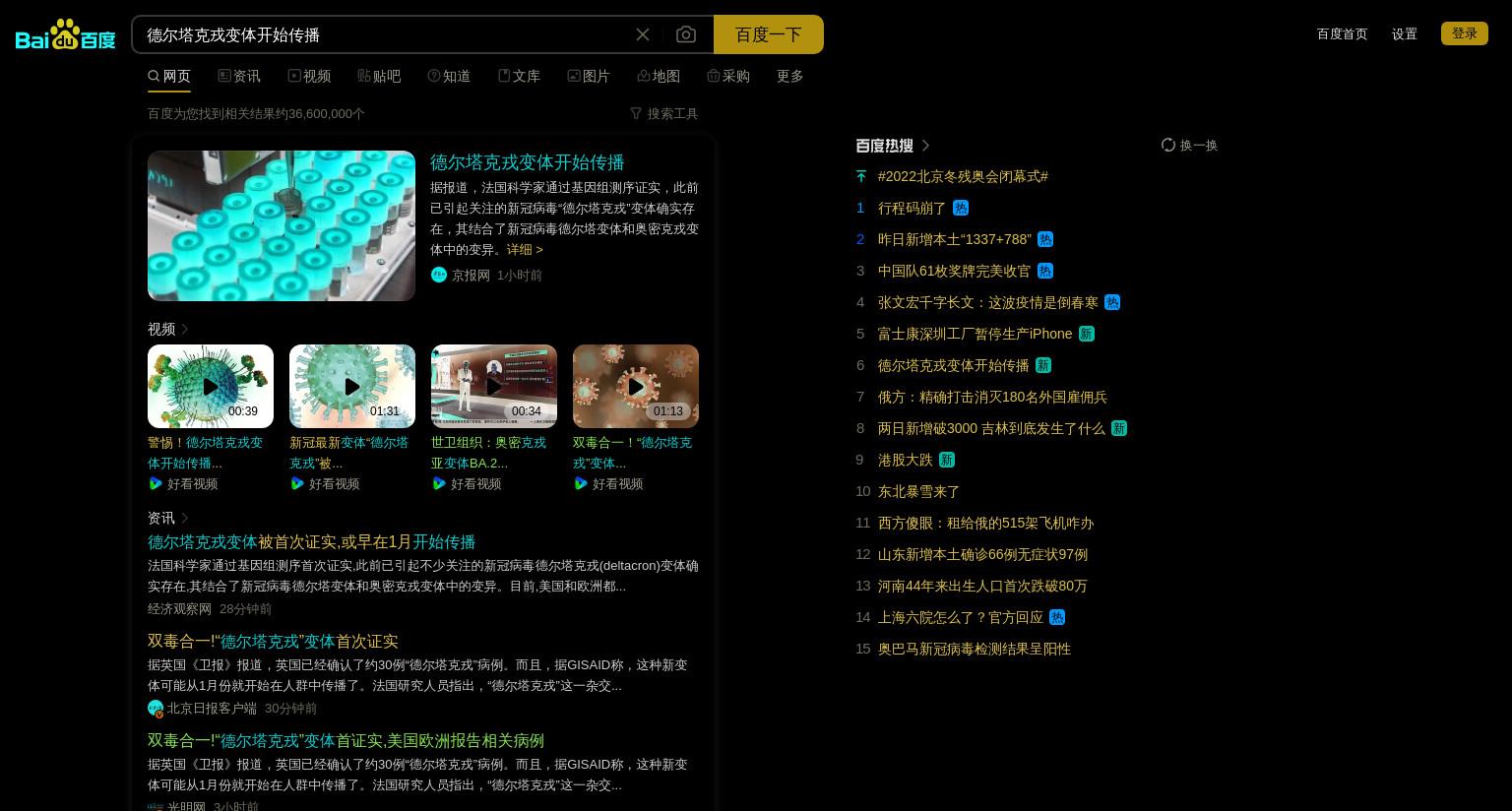
Task: Open video title 警惕！德尔塔克戎变体开始传播
Action: [206, 453]
